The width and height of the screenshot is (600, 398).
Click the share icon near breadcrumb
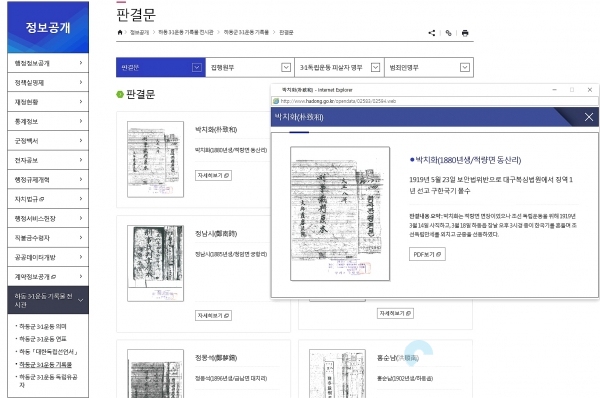[432, 33]
